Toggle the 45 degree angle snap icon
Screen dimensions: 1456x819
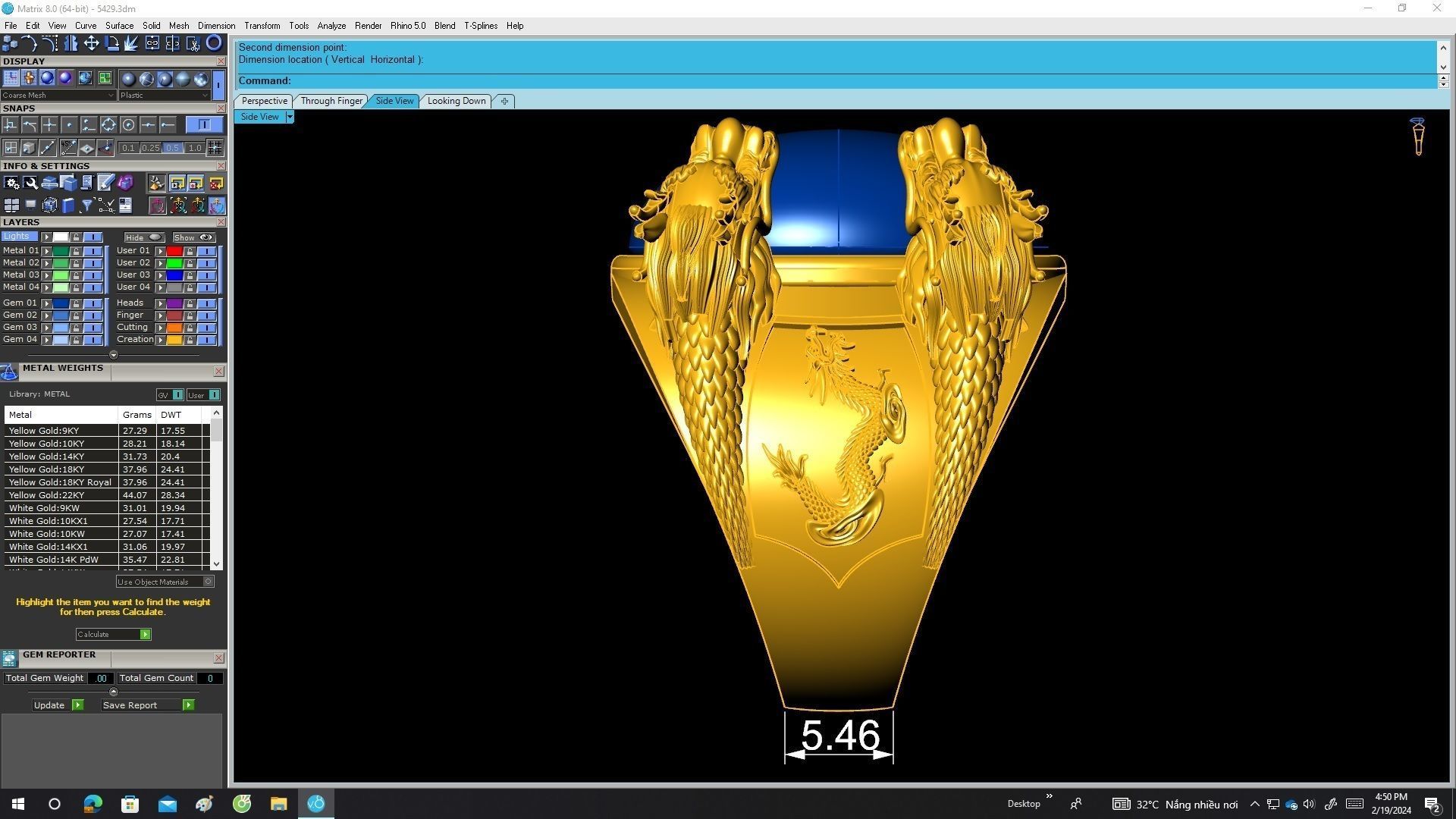pyautogui.click(x=68, y=148)
